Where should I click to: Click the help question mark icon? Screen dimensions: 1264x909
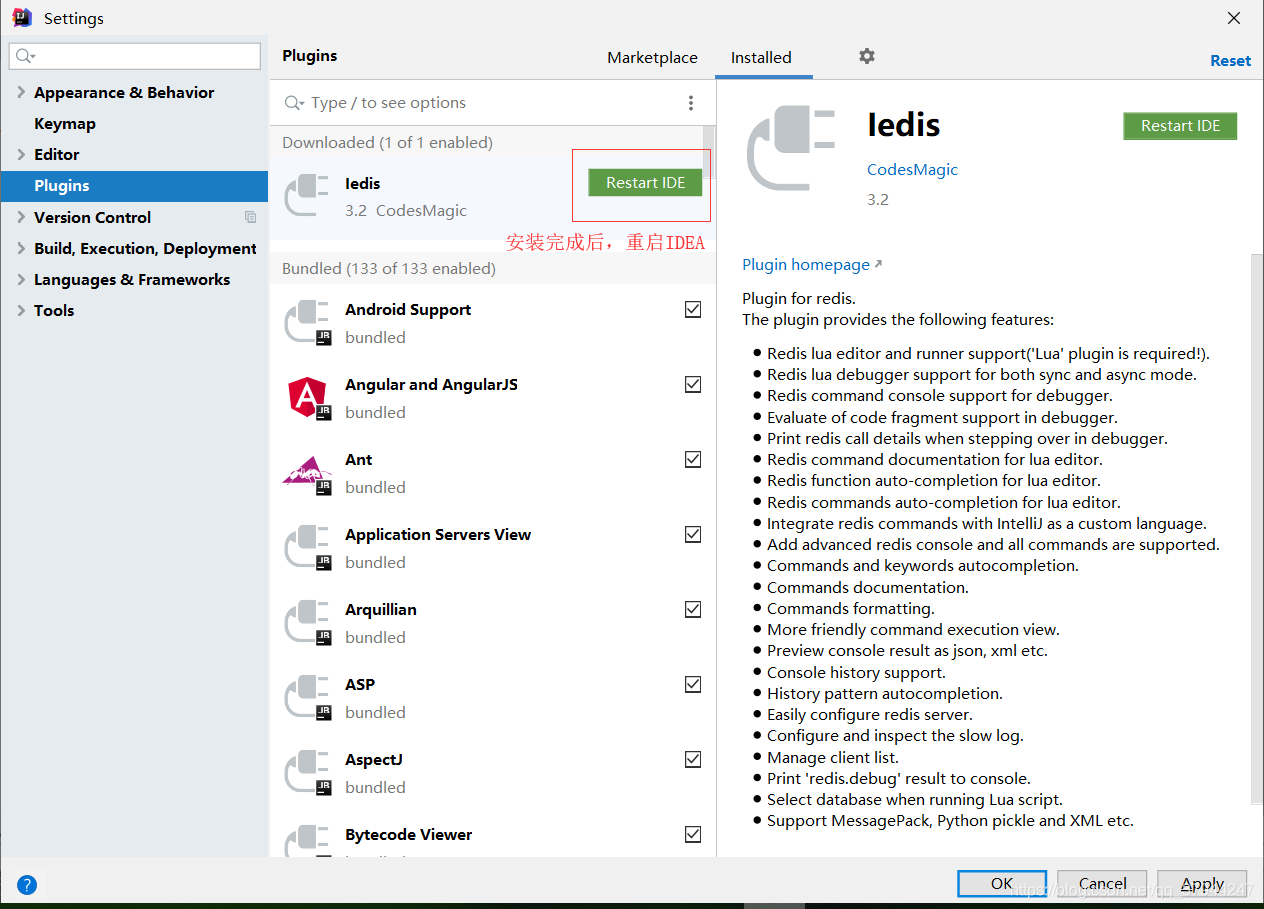26,885
